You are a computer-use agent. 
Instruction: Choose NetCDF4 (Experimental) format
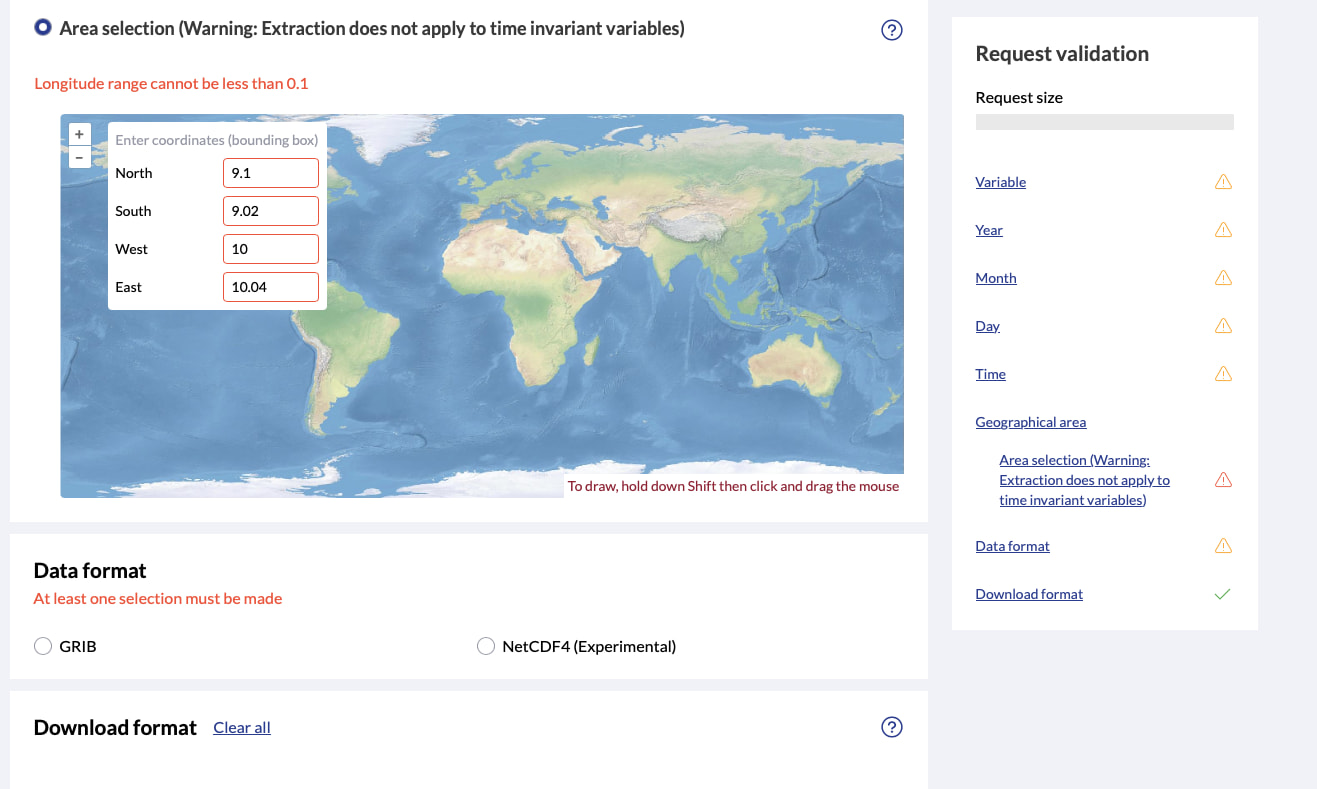pyautogui.click(x=486, y=646)
